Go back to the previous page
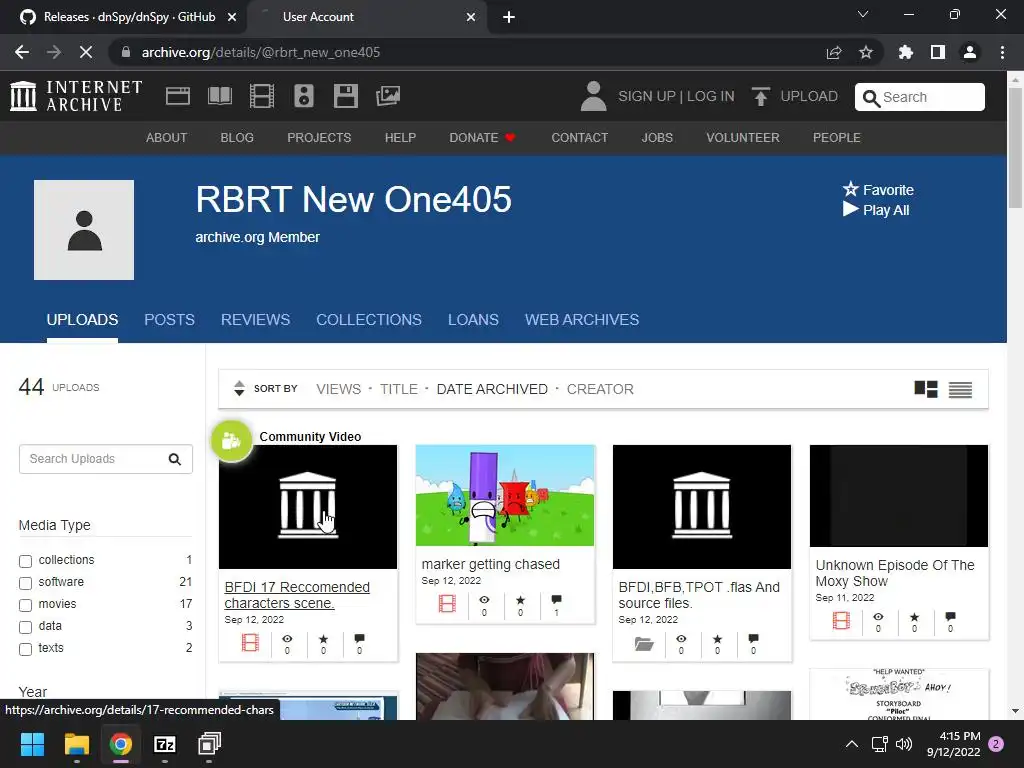 [22, 52]
